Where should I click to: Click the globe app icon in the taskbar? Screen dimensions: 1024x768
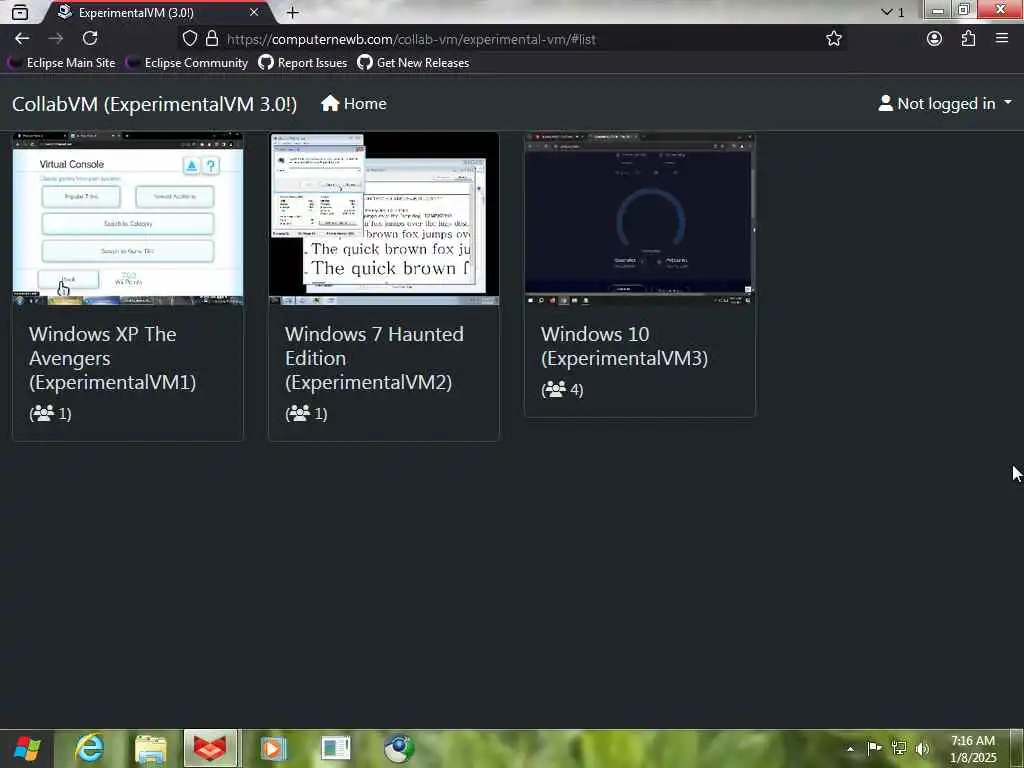click(398, 748)
